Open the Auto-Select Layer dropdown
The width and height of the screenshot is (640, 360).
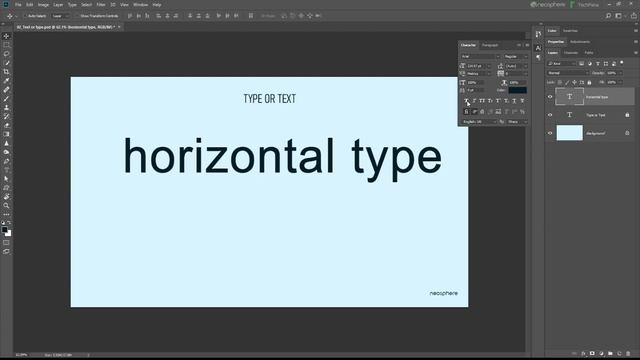tap(61, 16)
